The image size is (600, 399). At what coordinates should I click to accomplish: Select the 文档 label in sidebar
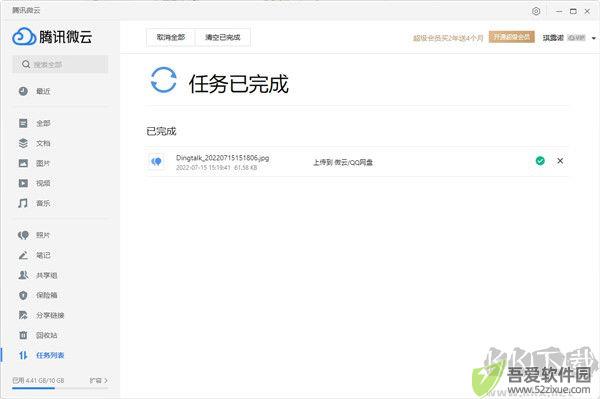pos(43,143)
